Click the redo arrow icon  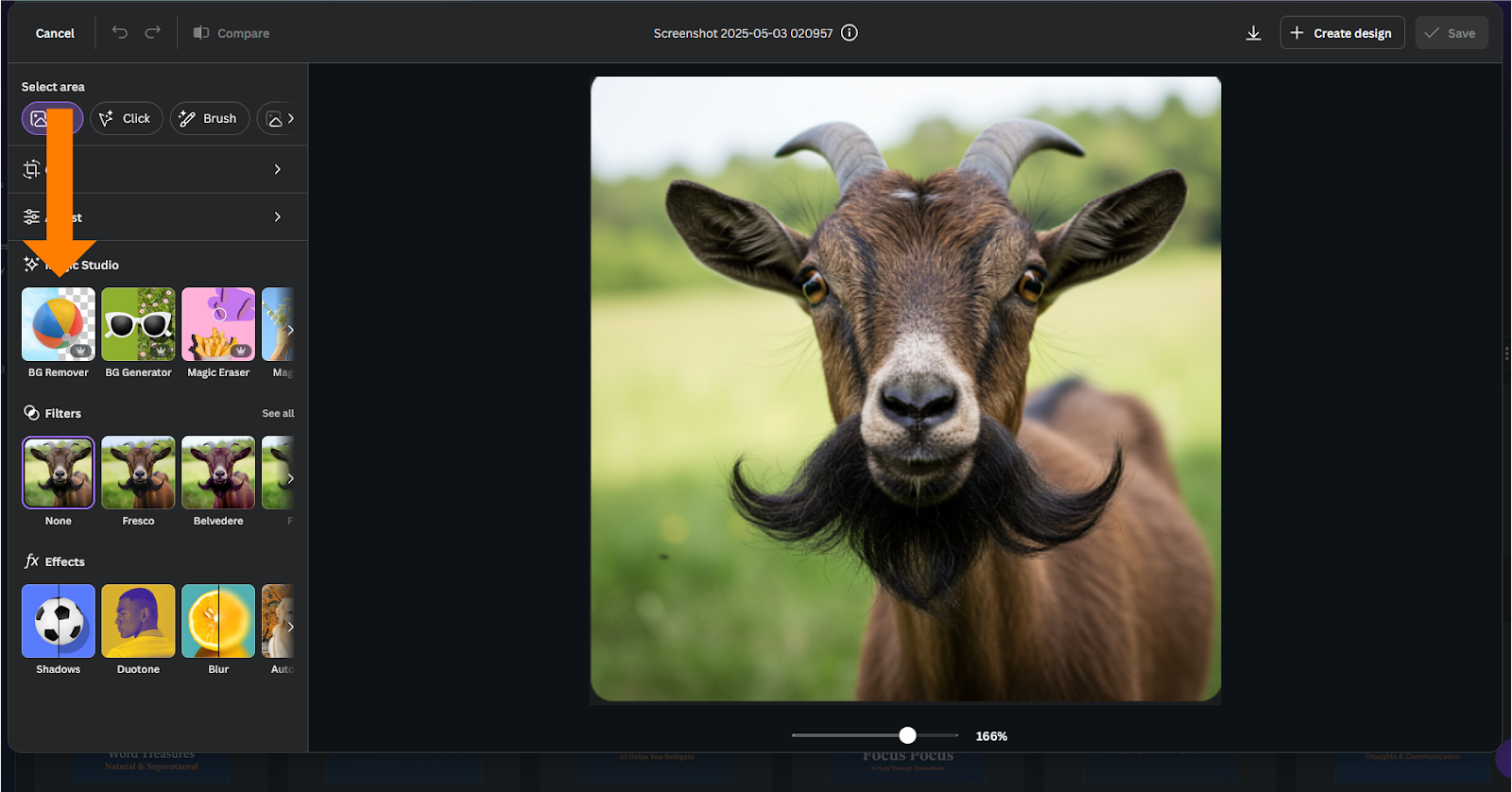[152, 32]
